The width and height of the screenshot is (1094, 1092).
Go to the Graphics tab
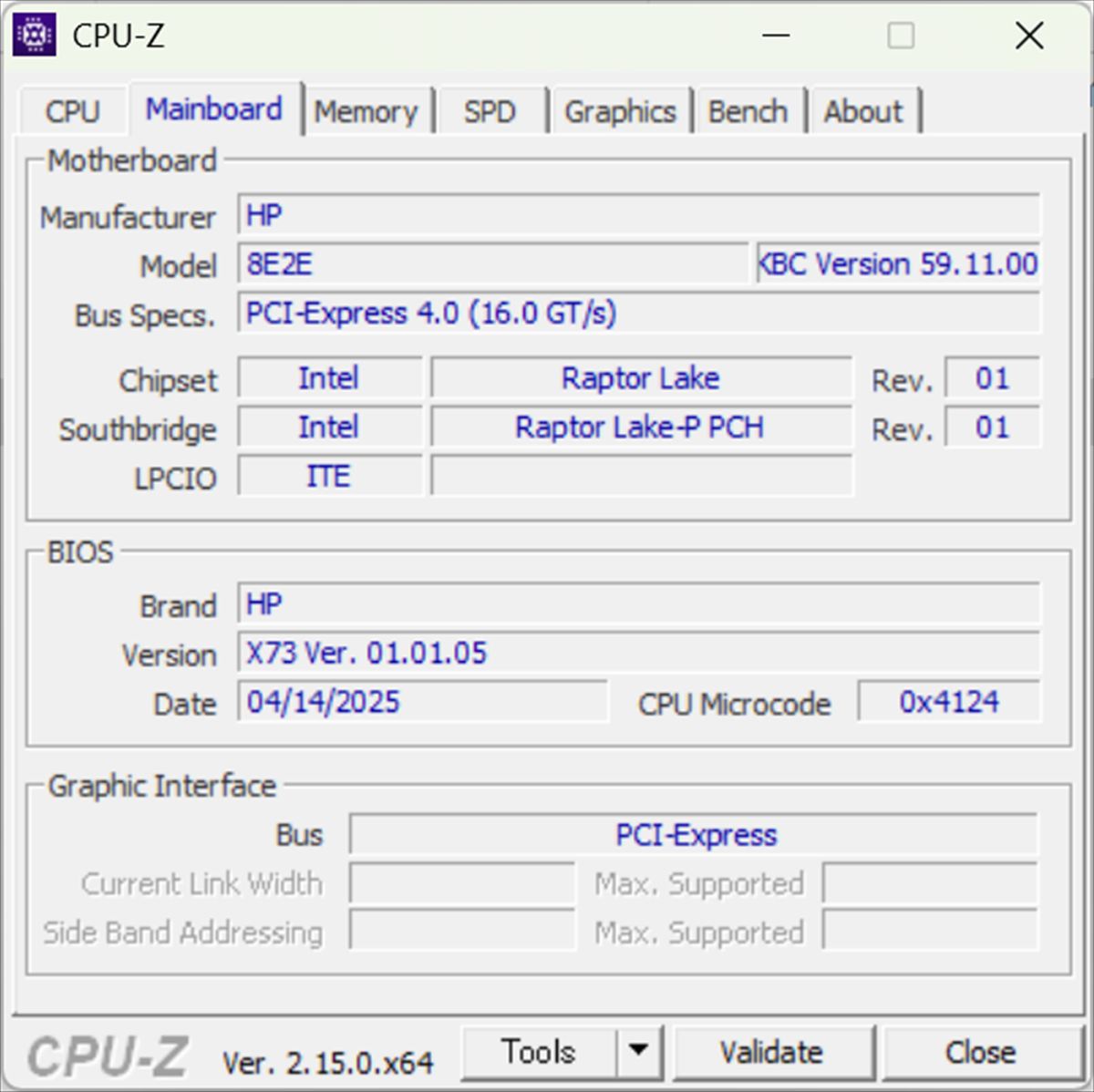[620, 111]
